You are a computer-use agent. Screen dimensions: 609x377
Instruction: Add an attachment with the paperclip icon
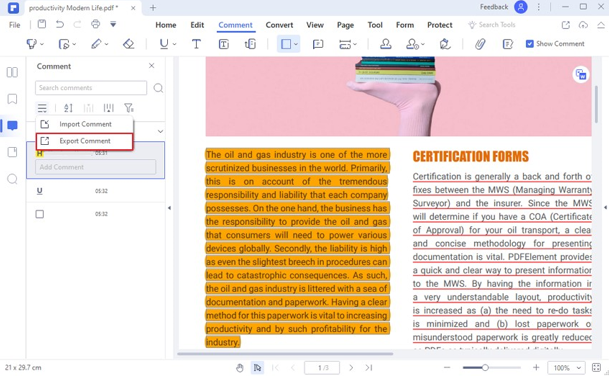(x=480, y=44)
